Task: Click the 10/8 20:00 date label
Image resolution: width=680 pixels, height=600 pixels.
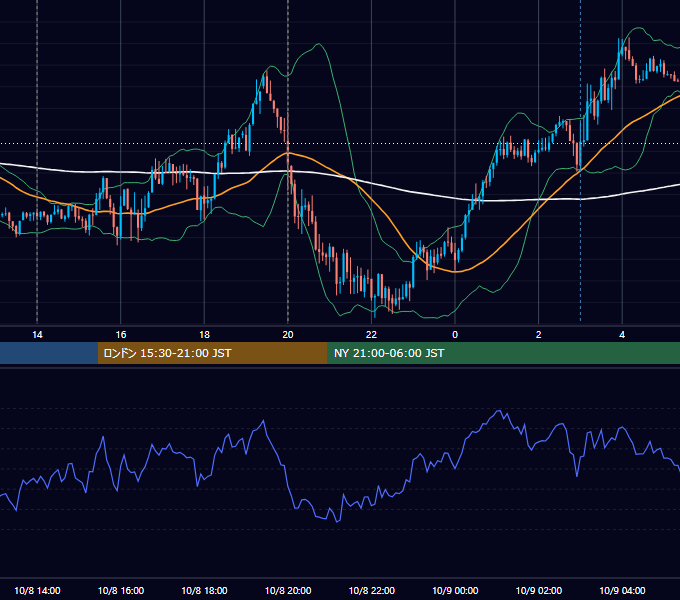Action: (x=288, y=590)
